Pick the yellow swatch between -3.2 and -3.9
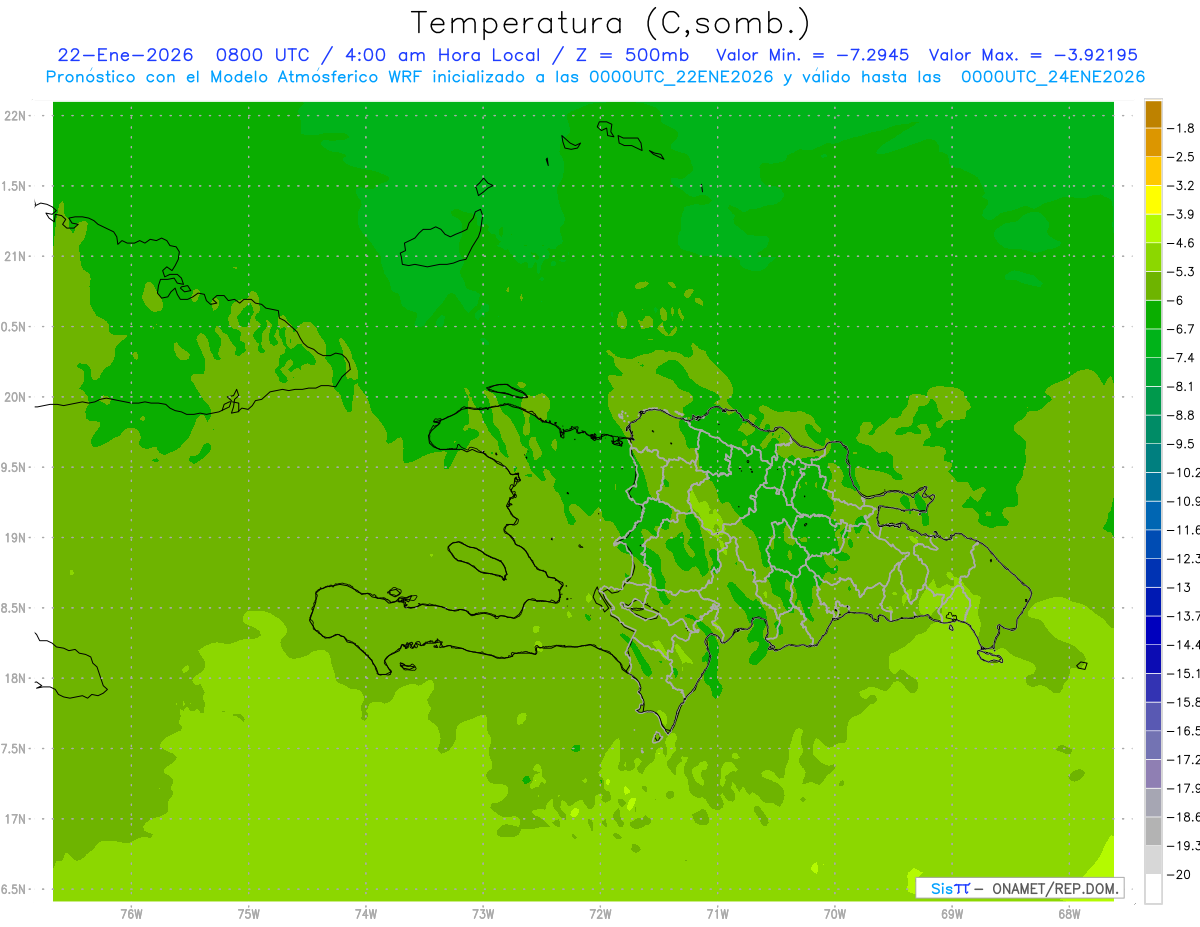 (x=1153, y=200)
